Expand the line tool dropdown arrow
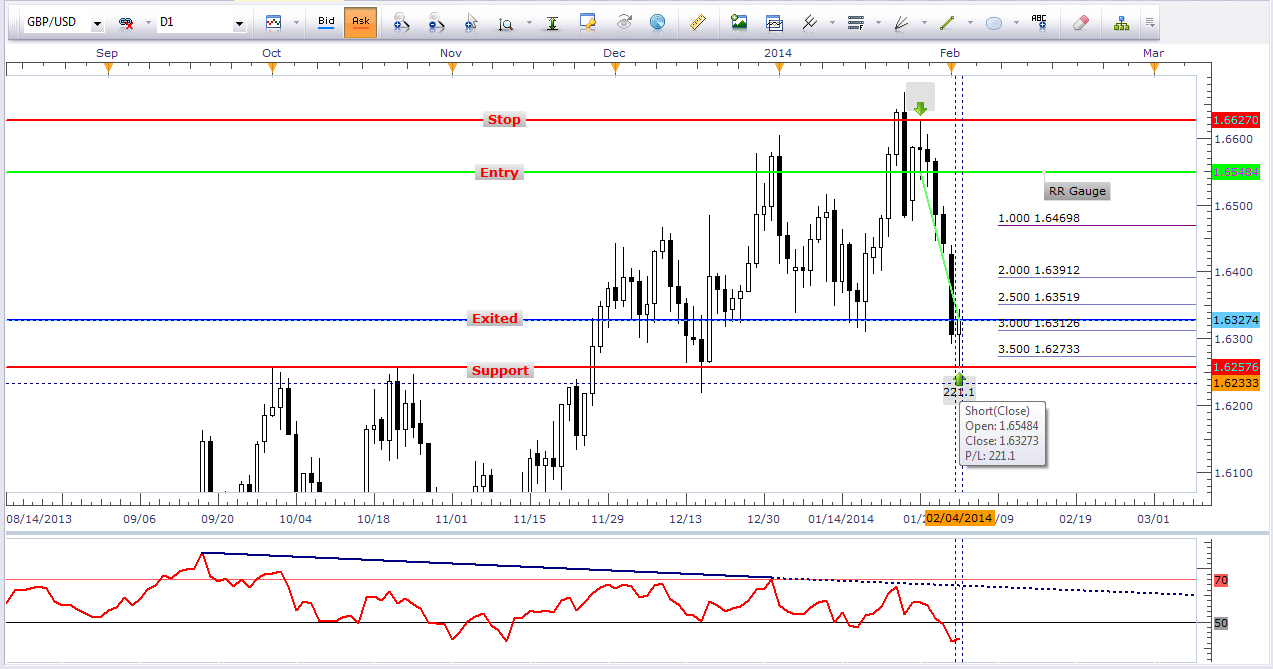 pos(970,22)
